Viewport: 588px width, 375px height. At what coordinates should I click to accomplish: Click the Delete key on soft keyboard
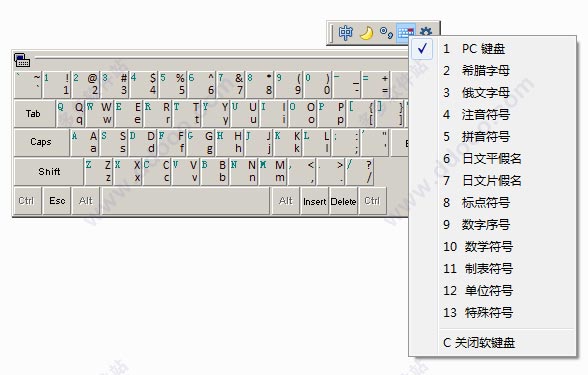click(343, 201)
